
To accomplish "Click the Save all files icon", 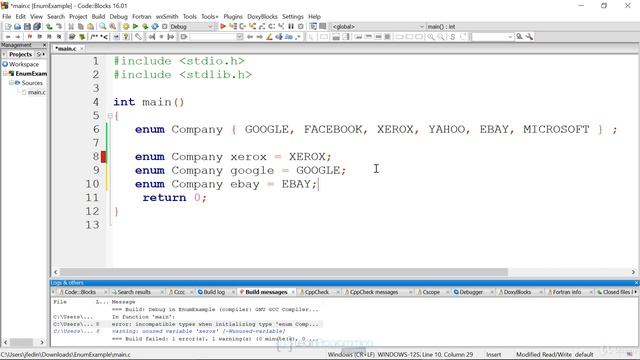I will 37,27.
